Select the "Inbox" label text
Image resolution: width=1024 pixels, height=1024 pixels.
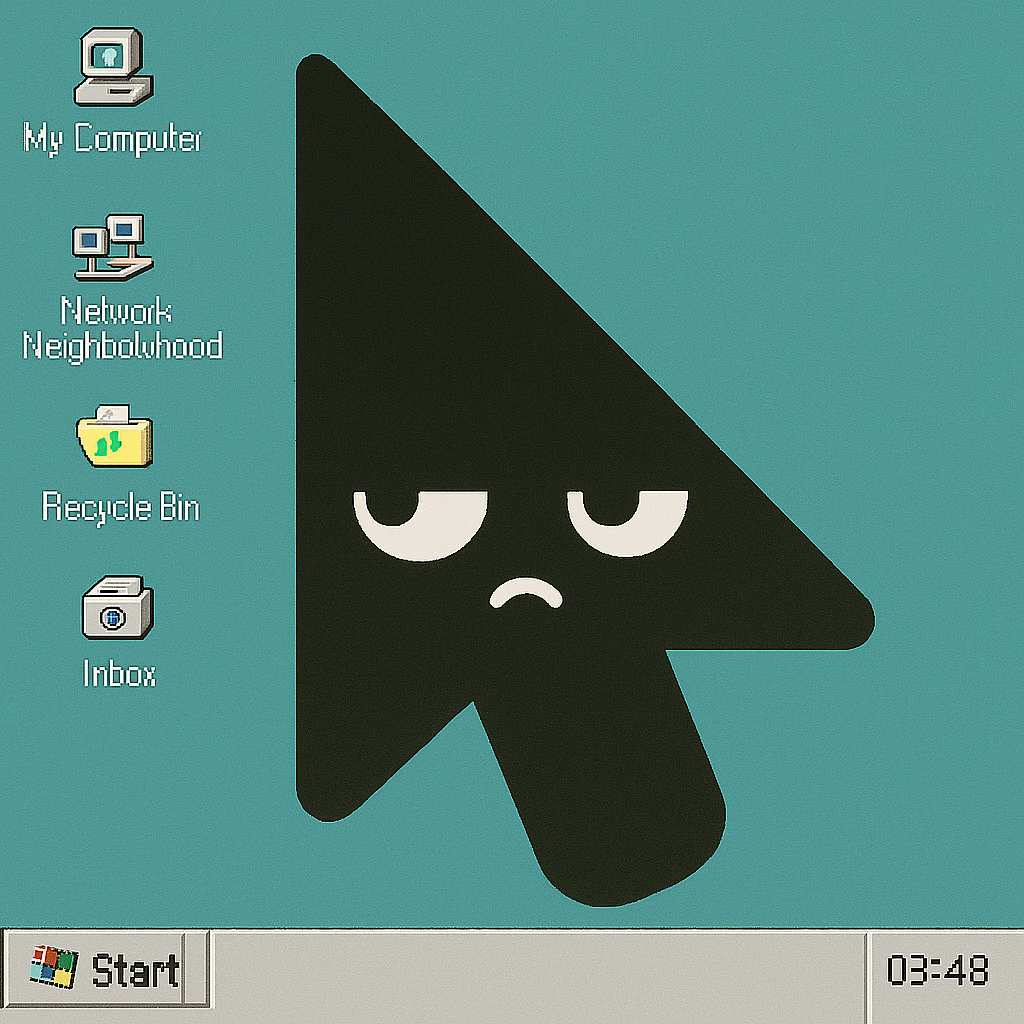[x=120, y=673]
